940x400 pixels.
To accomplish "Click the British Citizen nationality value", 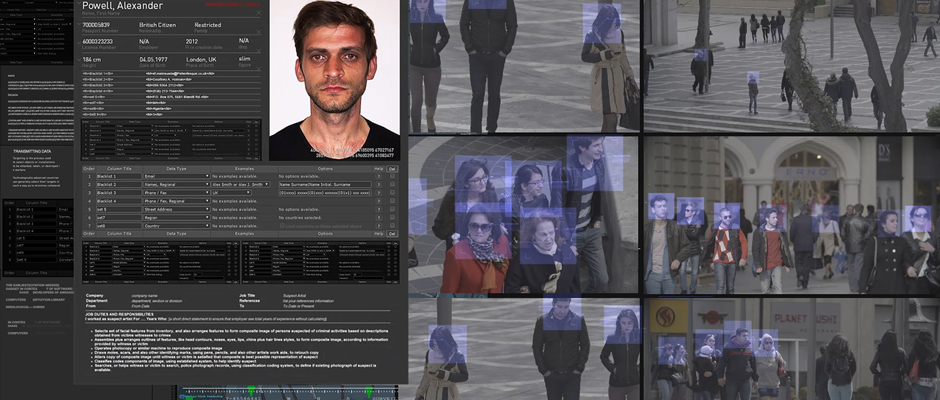I will coord(156,25).
